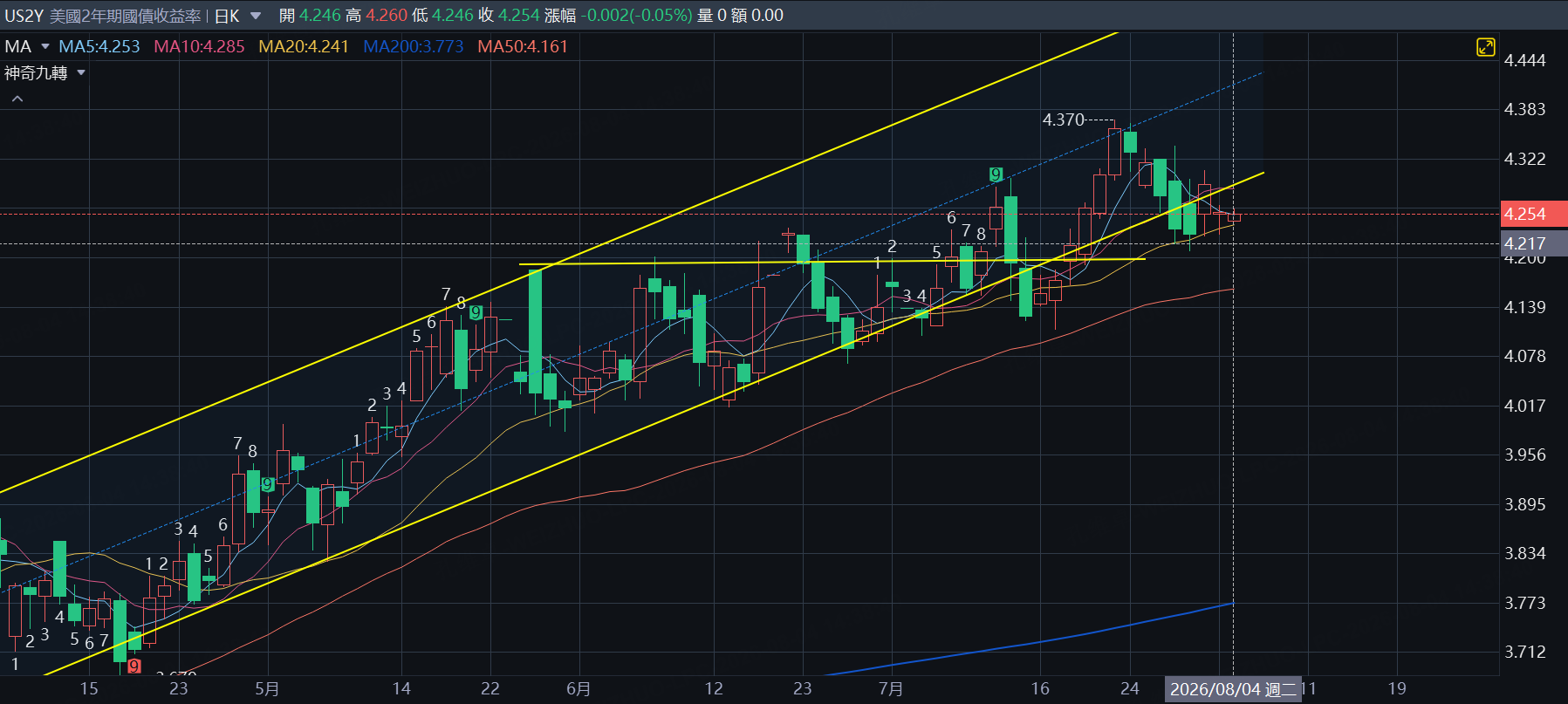
Task: Click the 4.017 price axis label
Action: point(1524,406)
